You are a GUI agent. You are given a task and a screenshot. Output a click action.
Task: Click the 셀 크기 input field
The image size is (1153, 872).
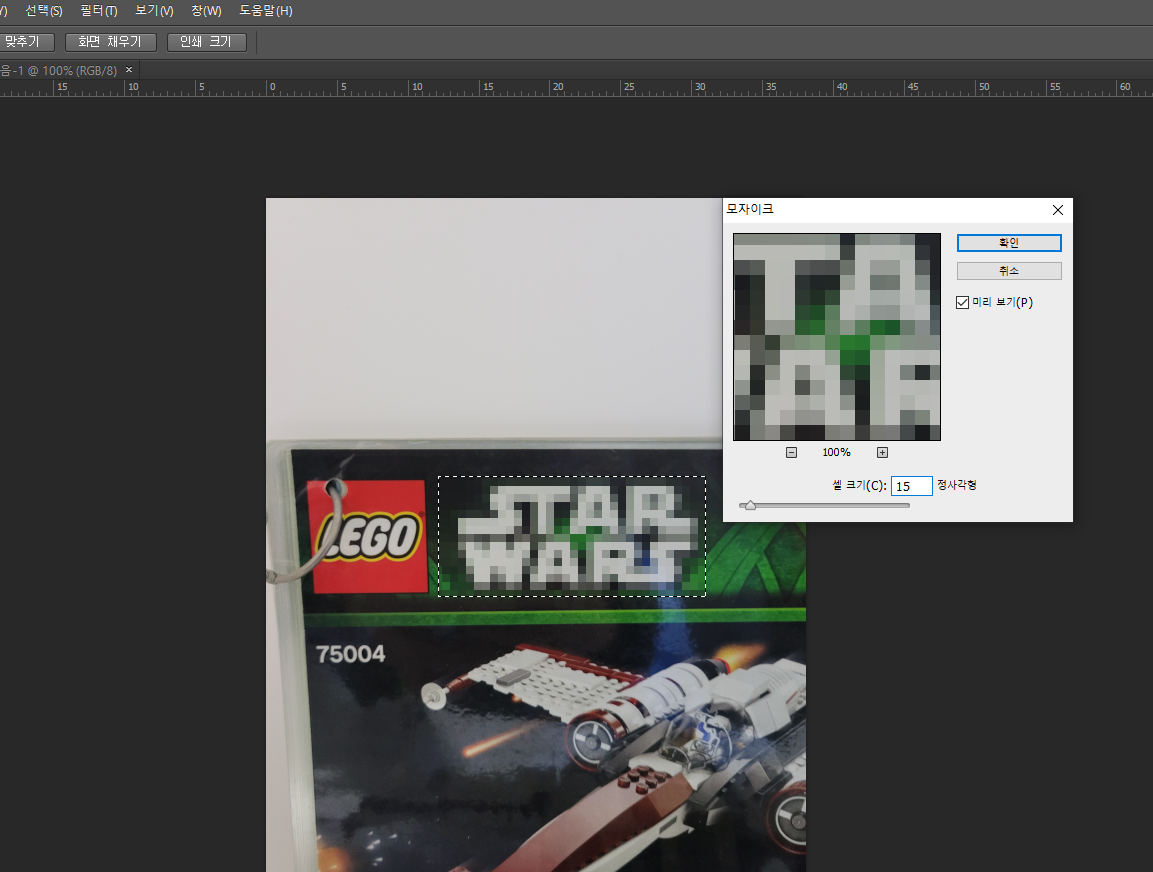[x=911, y=486]
